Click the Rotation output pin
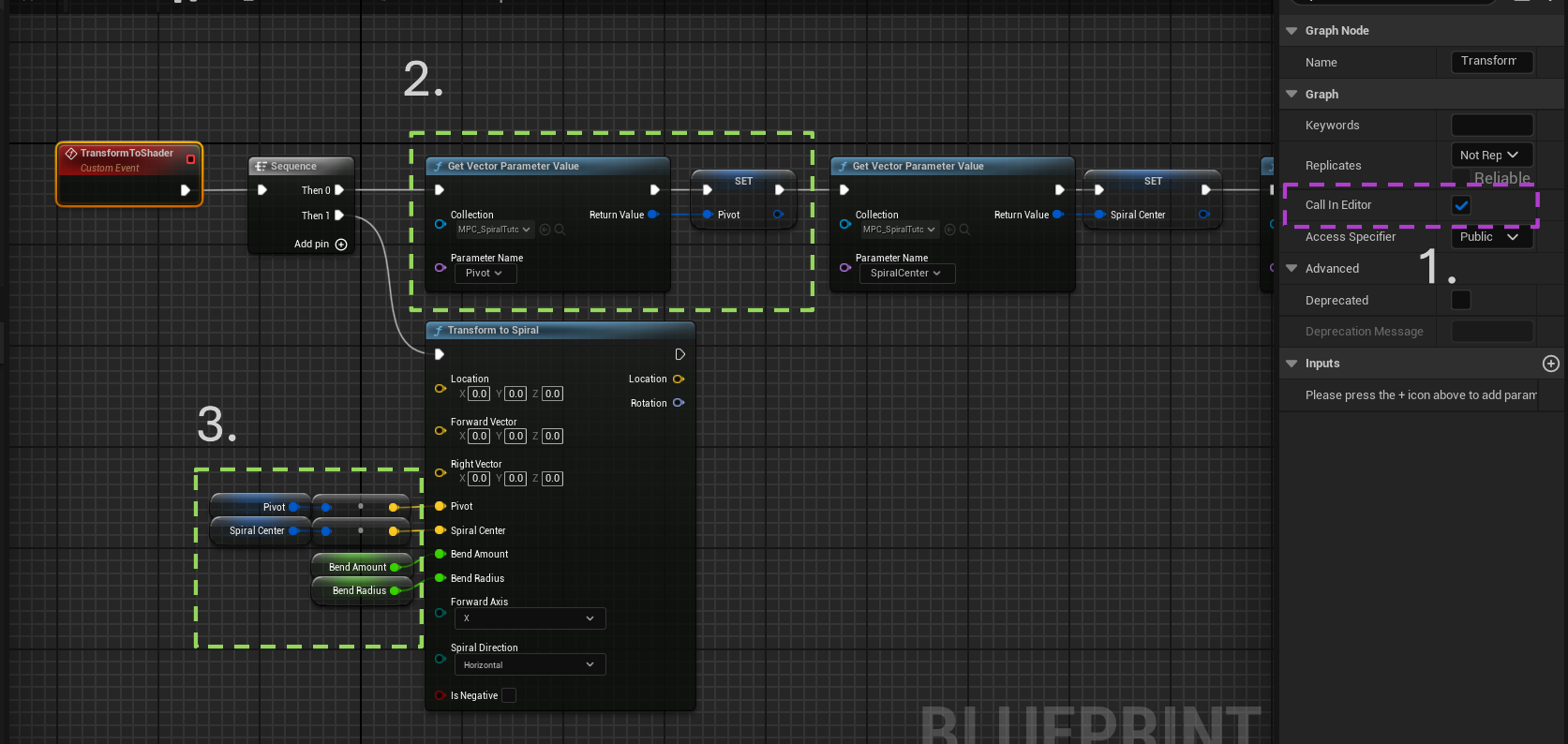 coord(679,403)
